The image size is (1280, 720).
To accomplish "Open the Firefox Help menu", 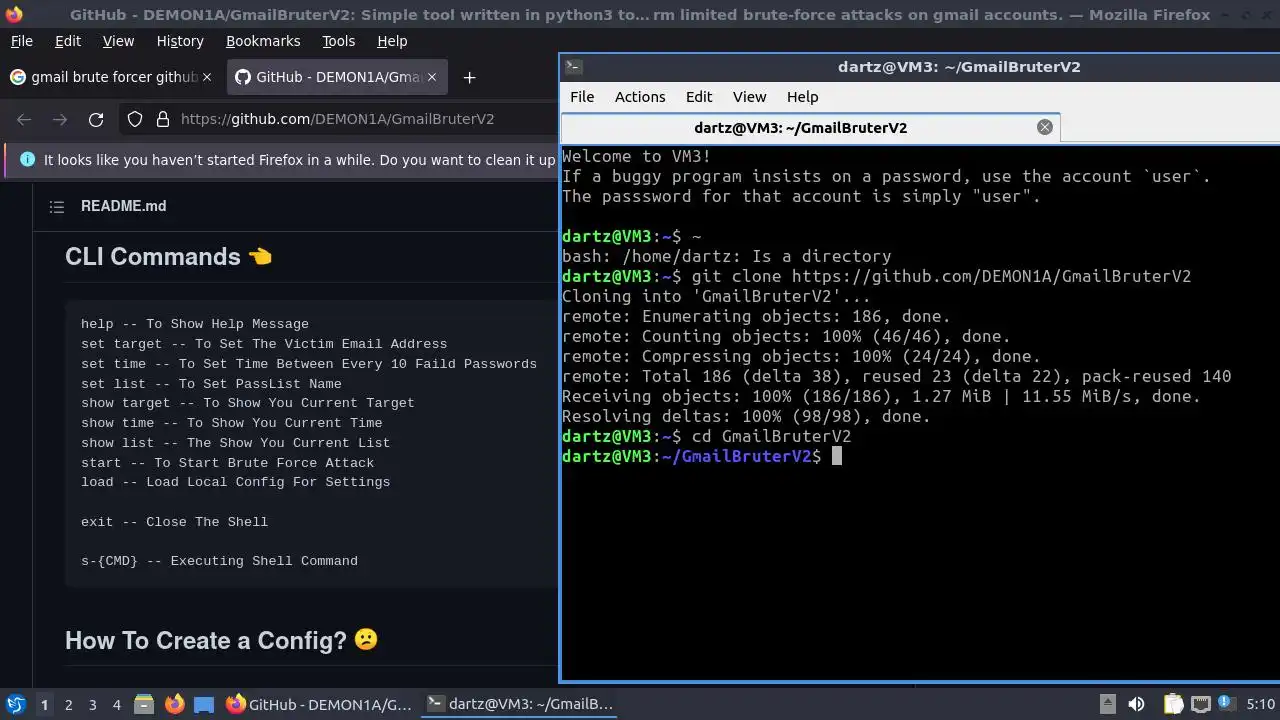I will 392,41.
